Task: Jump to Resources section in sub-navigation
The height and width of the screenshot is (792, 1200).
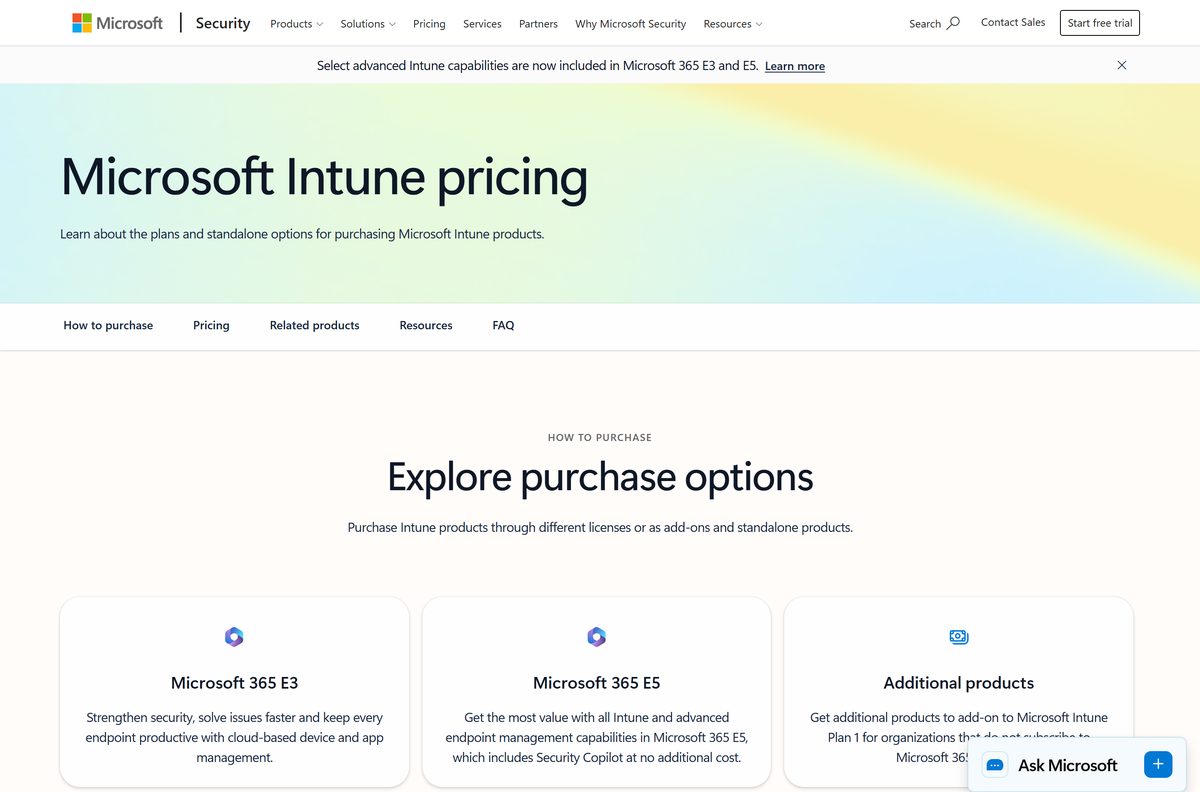Action: [426, 325]
